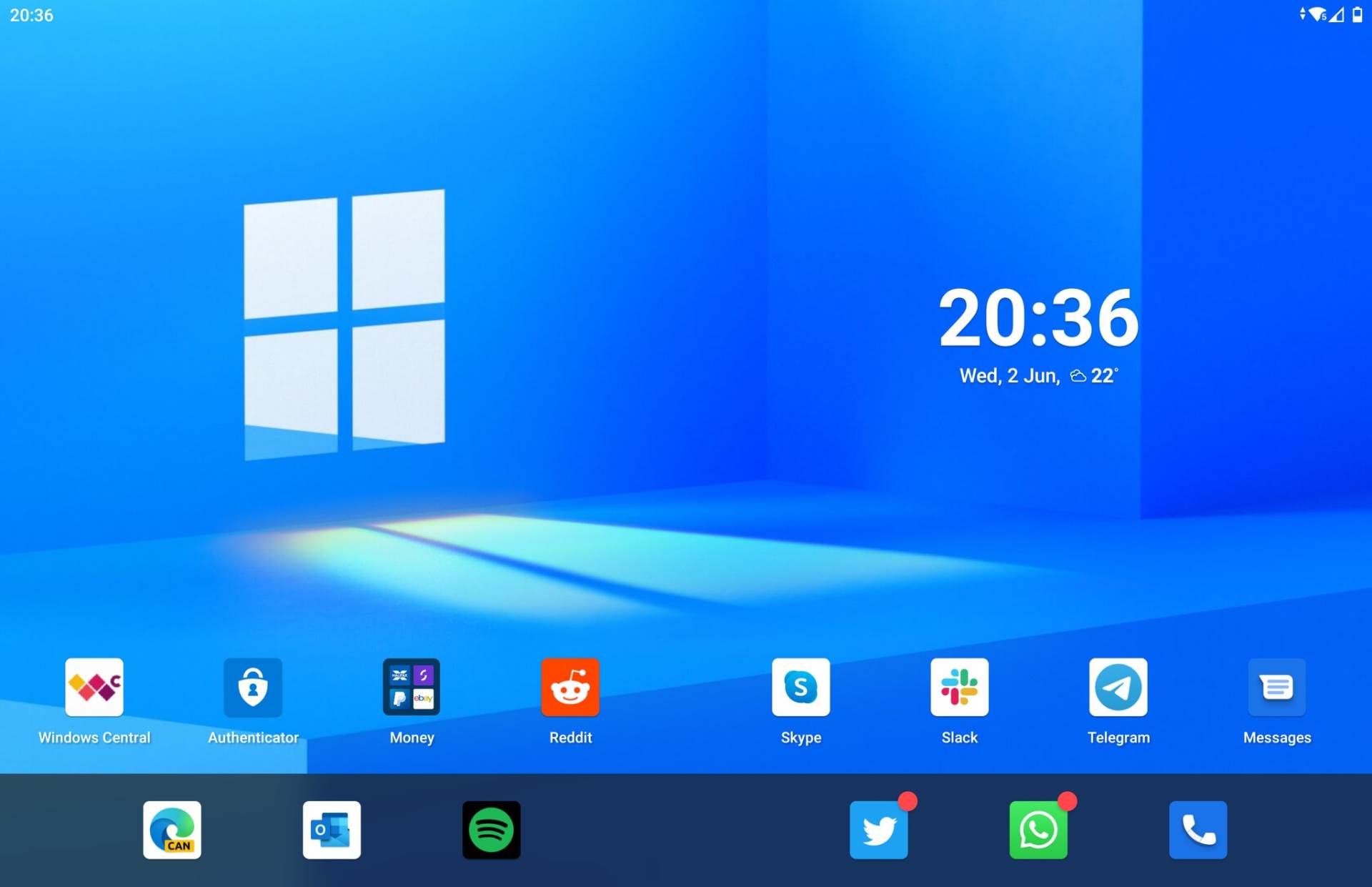Open the Money app folder
Screen dimensions: 1372x887
[412, 688]
